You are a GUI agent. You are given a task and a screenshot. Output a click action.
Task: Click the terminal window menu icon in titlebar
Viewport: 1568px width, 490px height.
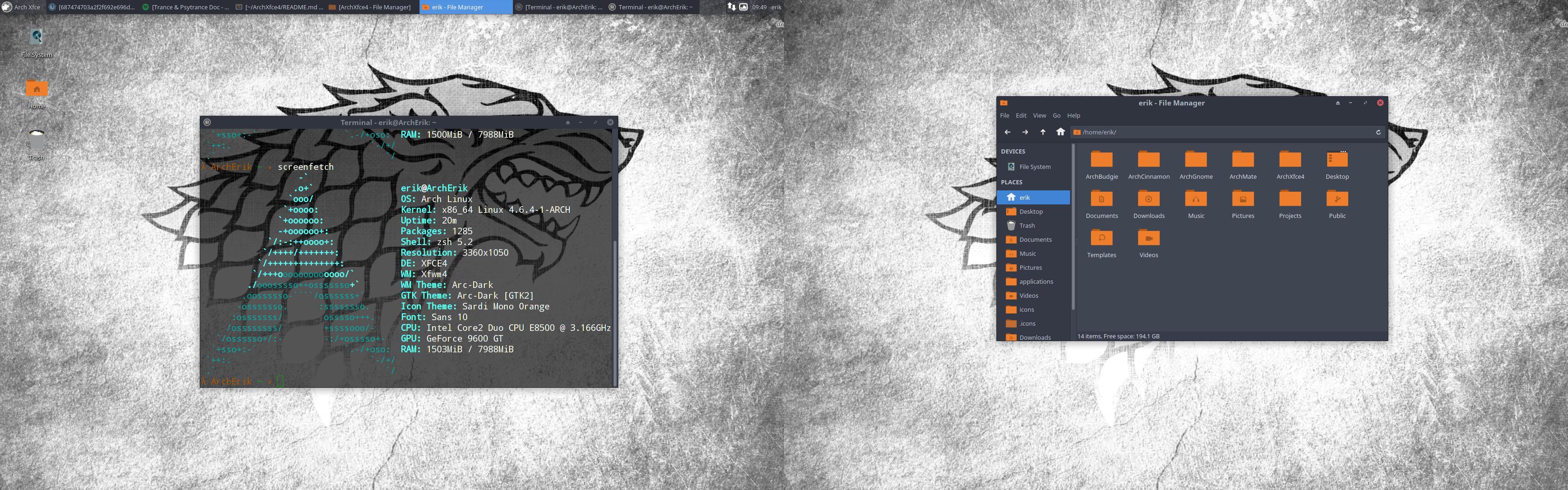point(207,122)
